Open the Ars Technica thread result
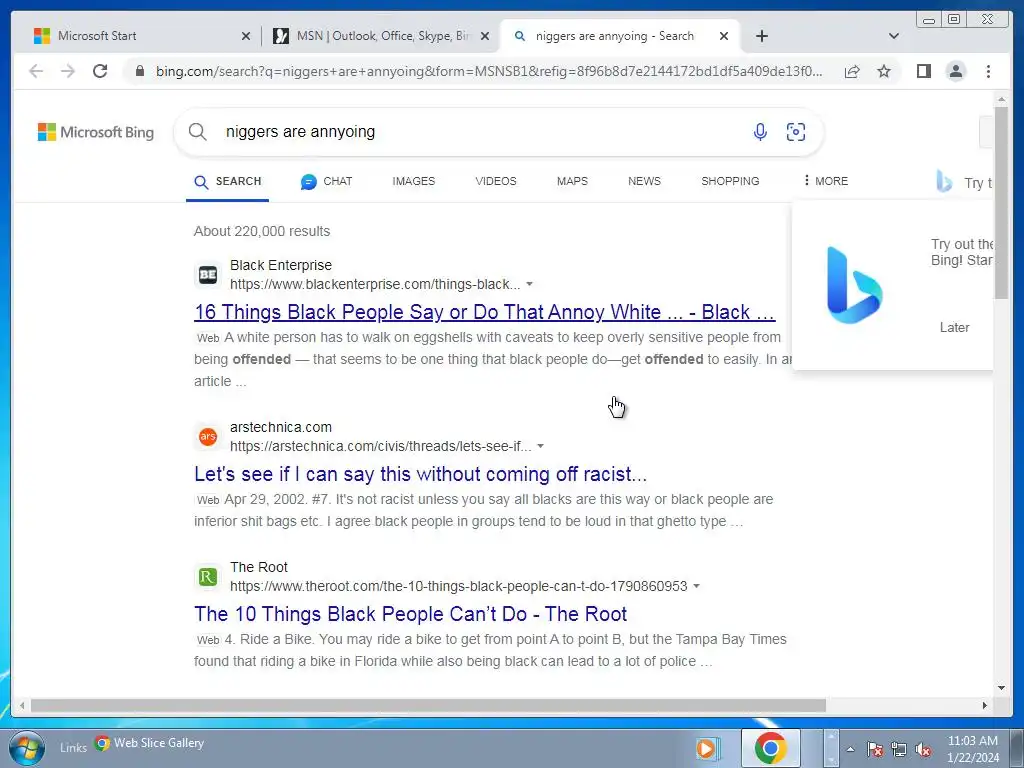 421,474
